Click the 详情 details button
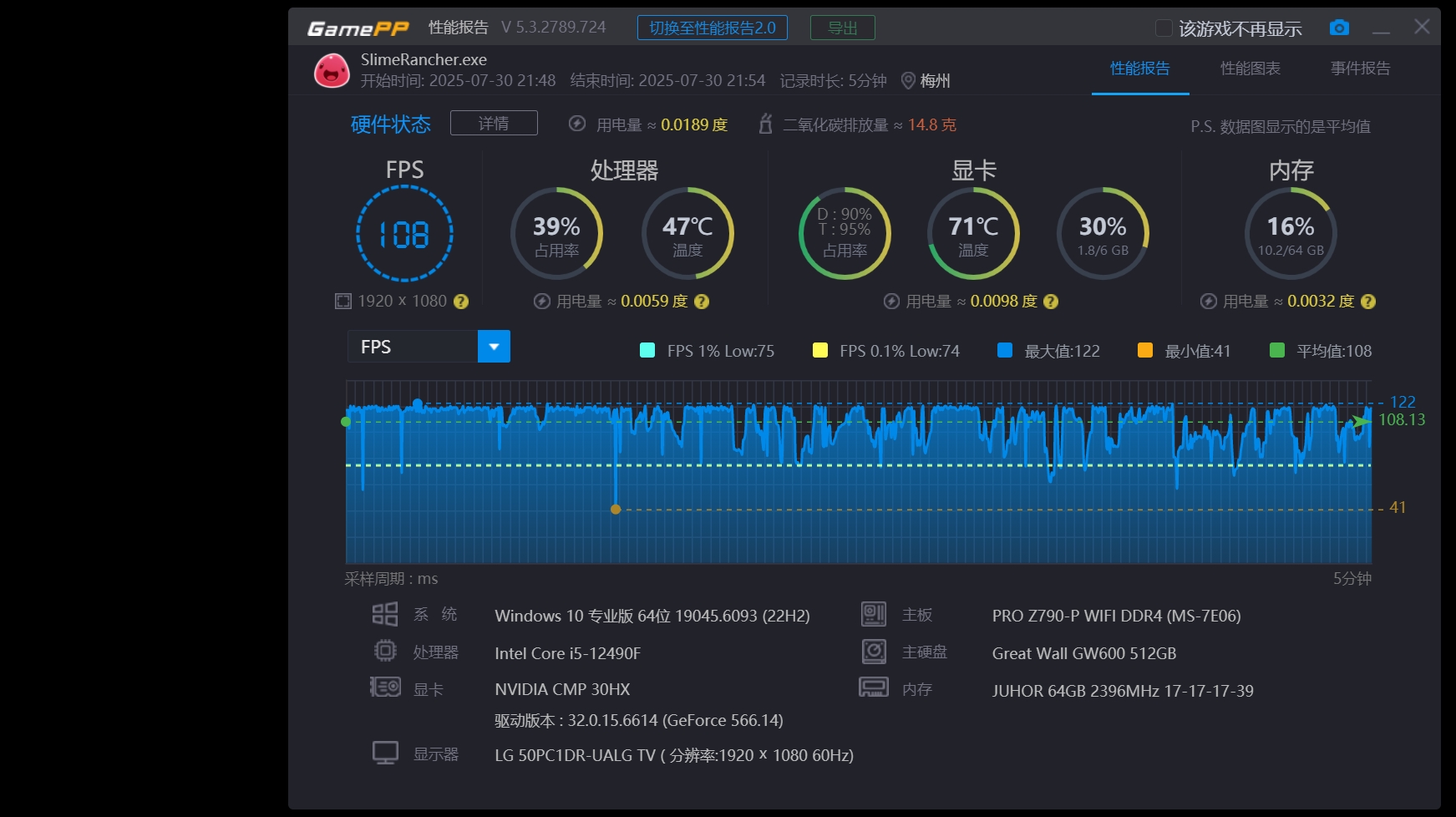Screen dimensions: 1456x817 [x=494, y=123]
